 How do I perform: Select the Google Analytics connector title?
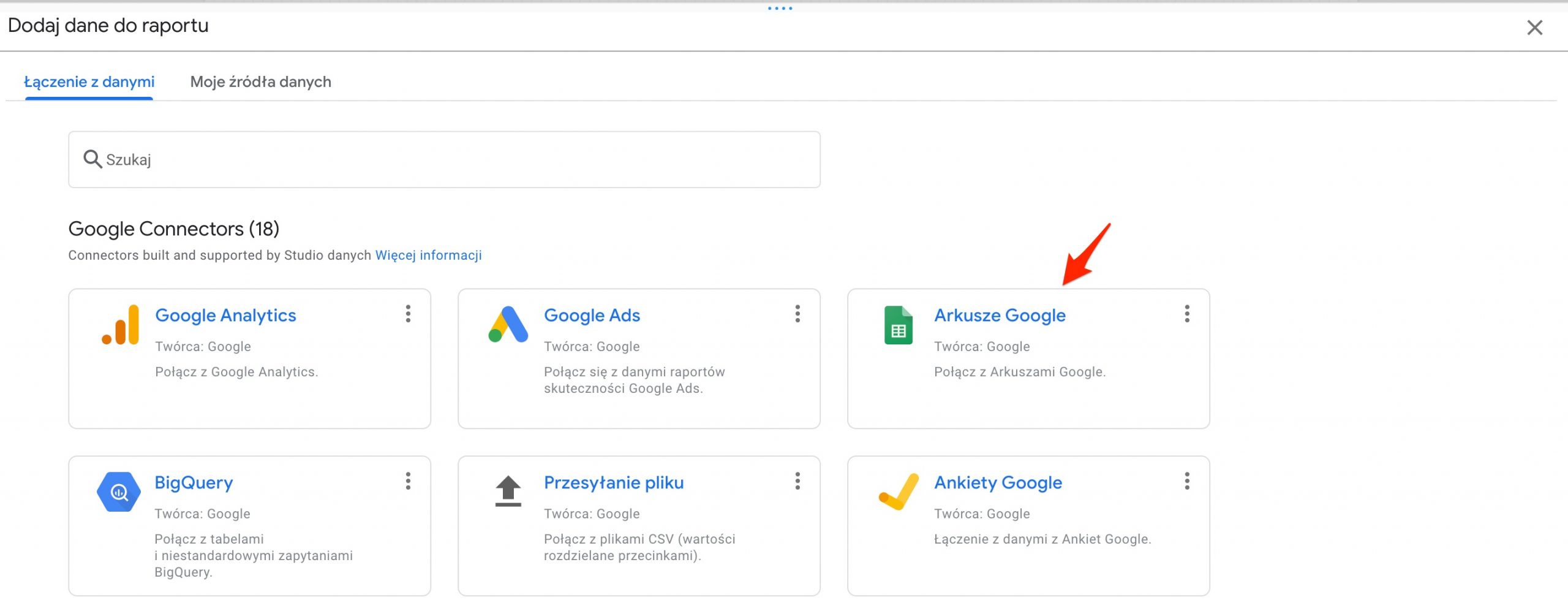(x=225, y=315)
